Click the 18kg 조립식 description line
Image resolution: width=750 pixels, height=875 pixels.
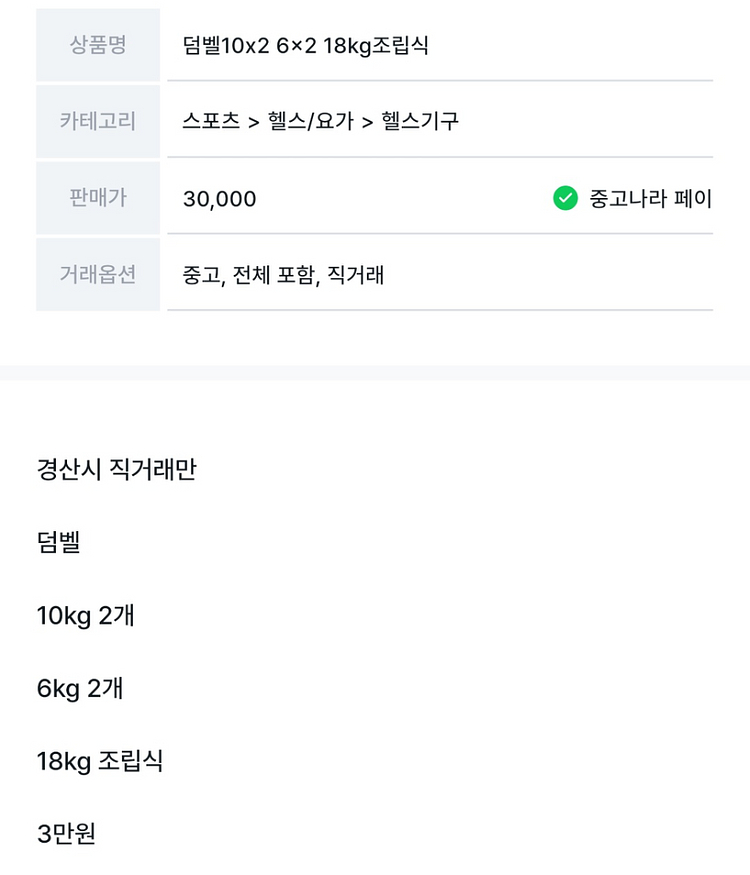point(100,761)
